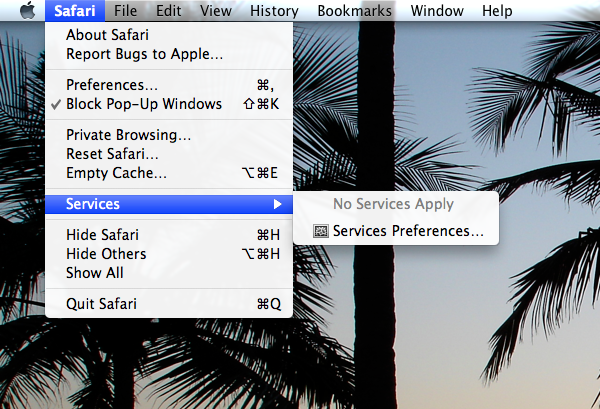Screen dimensions: 600x409
Task: Quit Safari from the menu
Action: [x=169, y=304]
